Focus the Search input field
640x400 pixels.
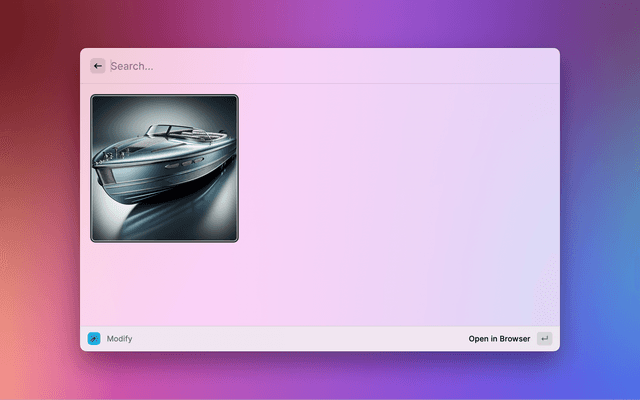320,66
